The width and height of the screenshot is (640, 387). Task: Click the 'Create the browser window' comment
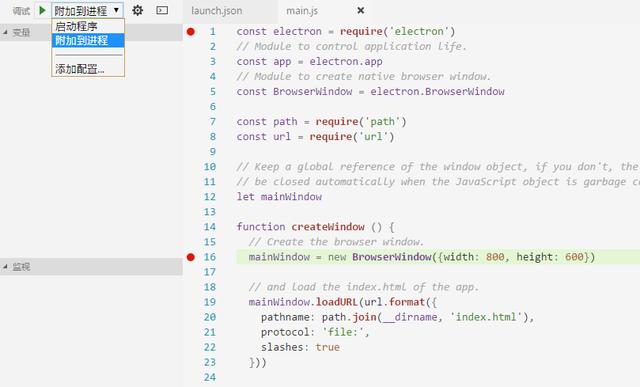click(x=336, y=242)
